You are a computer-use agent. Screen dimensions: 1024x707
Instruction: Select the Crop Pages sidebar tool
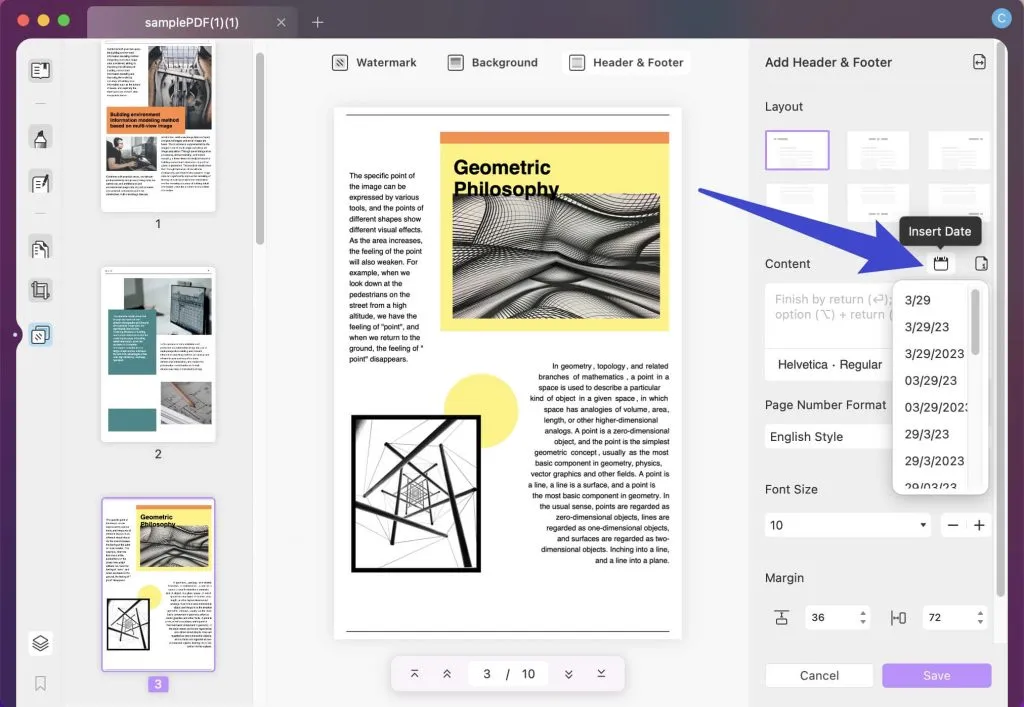41,291
